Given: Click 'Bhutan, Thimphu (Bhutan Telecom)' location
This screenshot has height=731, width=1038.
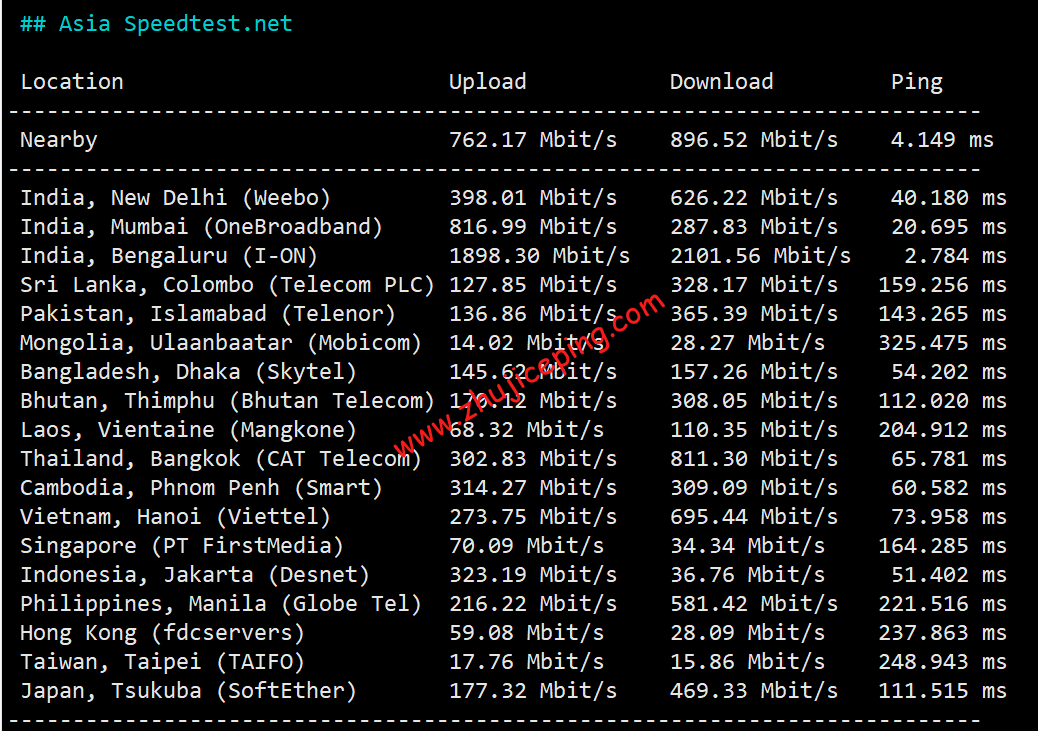Looking at the screenshot, I should (227, 401).
